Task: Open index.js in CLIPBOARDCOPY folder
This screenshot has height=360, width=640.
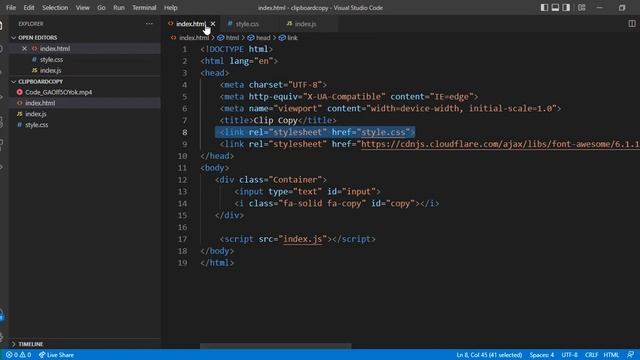Action: [36, 114]
